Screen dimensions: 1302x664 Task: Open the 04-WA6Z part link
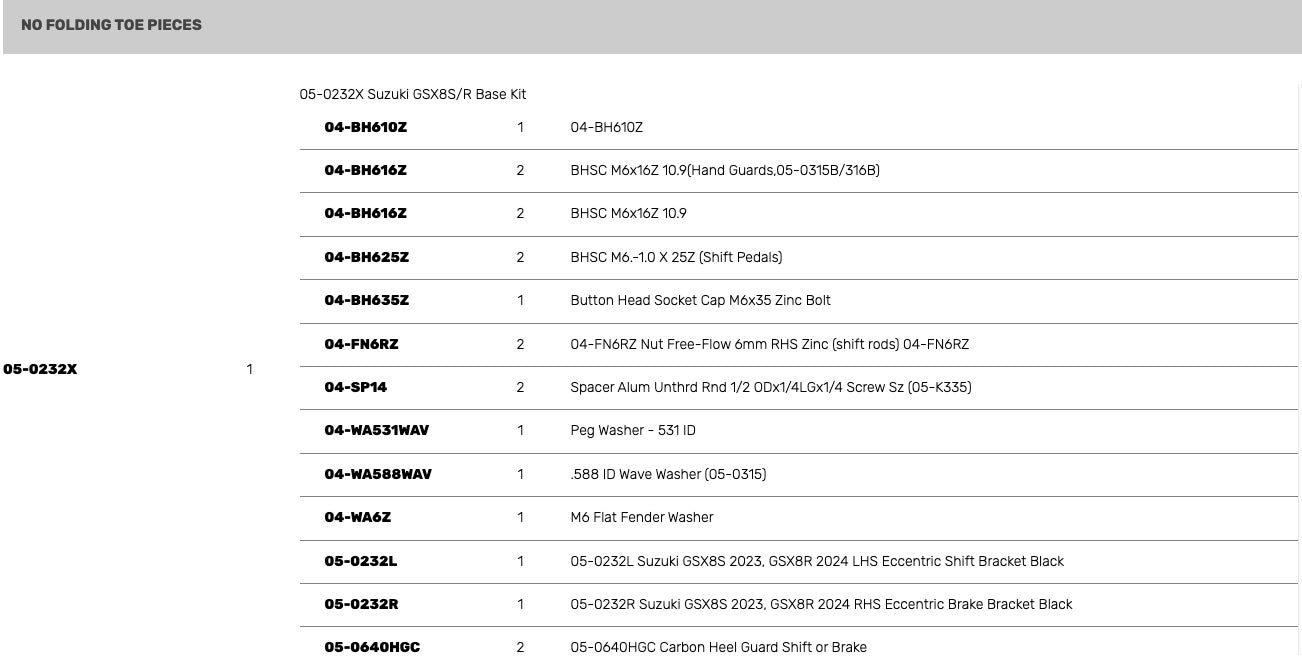(357, 517)
